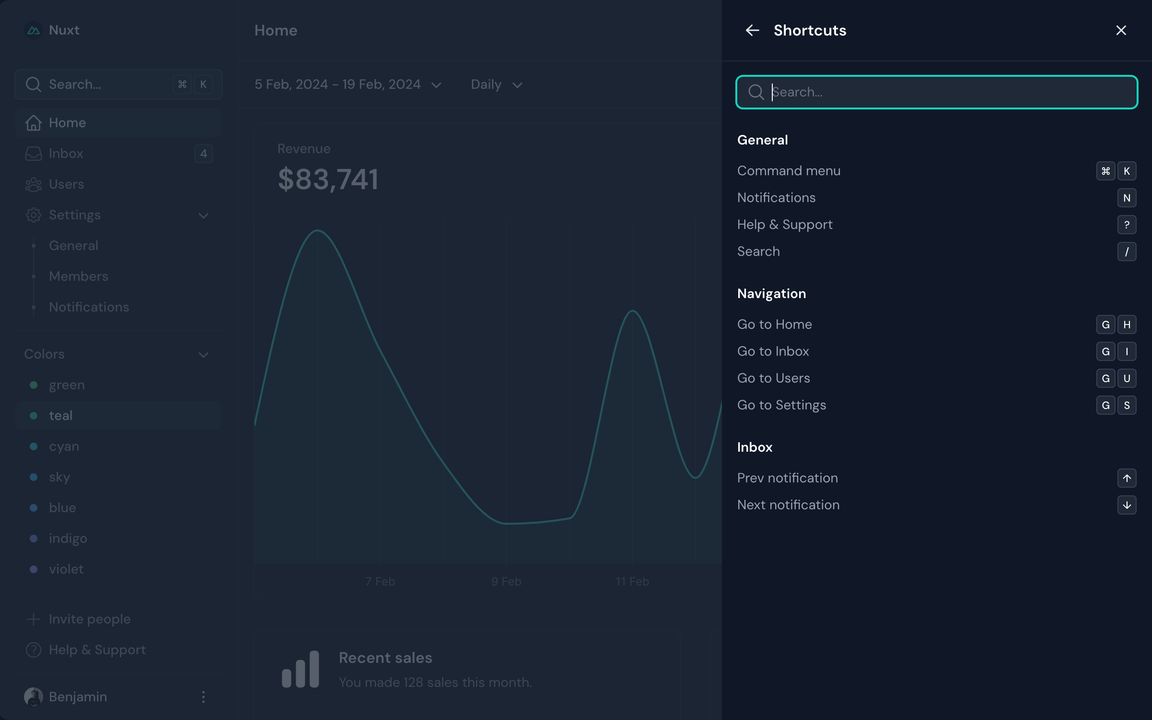Click the Users icon in sidebar
This screenshot has width=1152, height=720.
coord(33,184)
